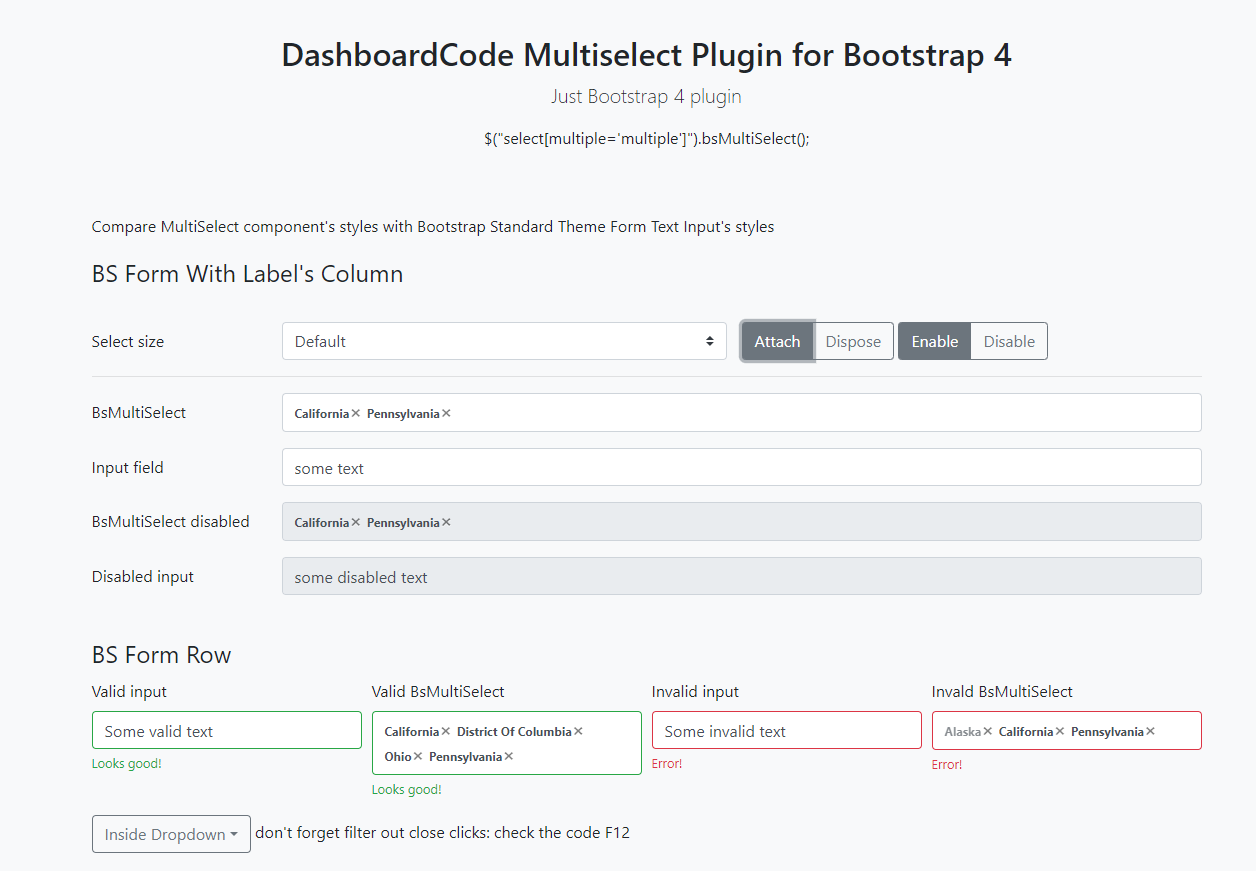Remove the Alaska tag from Invald BsMultiSelect
The image size is (1256, 871).
point(988,731)
